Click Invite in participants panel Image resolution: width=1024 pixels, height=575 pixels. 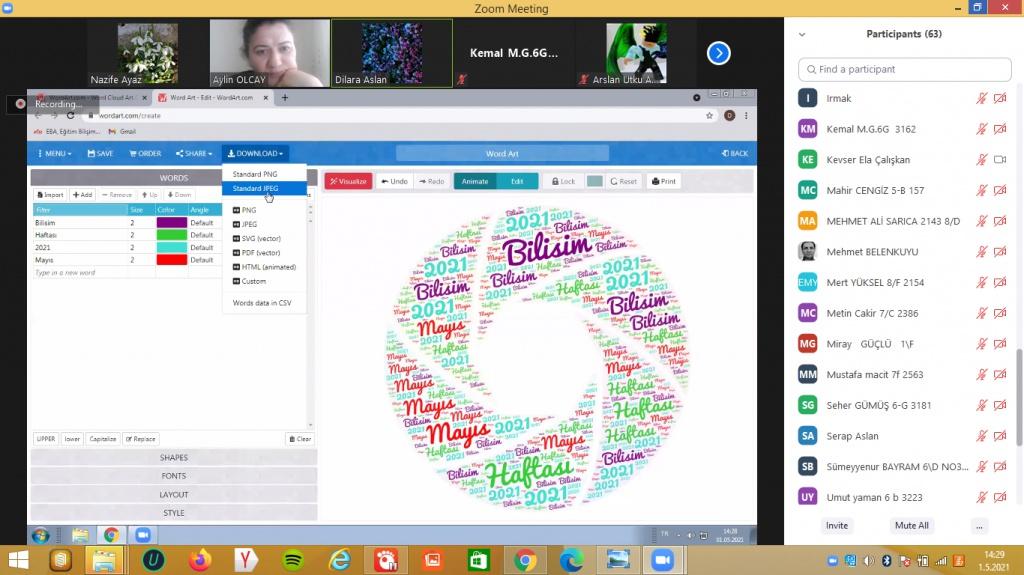[x=836, y=525]
